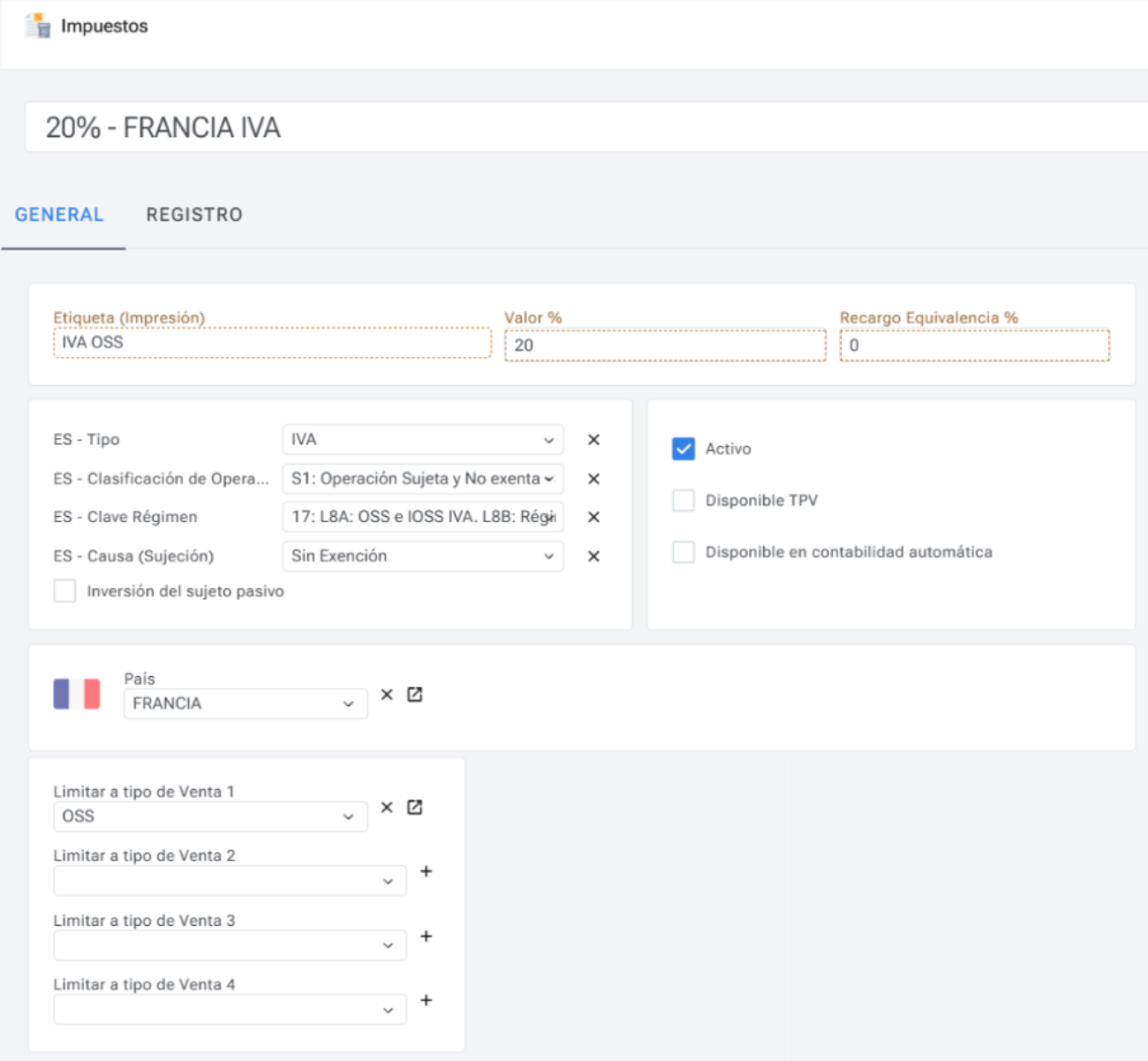
Task: Click the Valor % input field
Action: click(664, 345)
